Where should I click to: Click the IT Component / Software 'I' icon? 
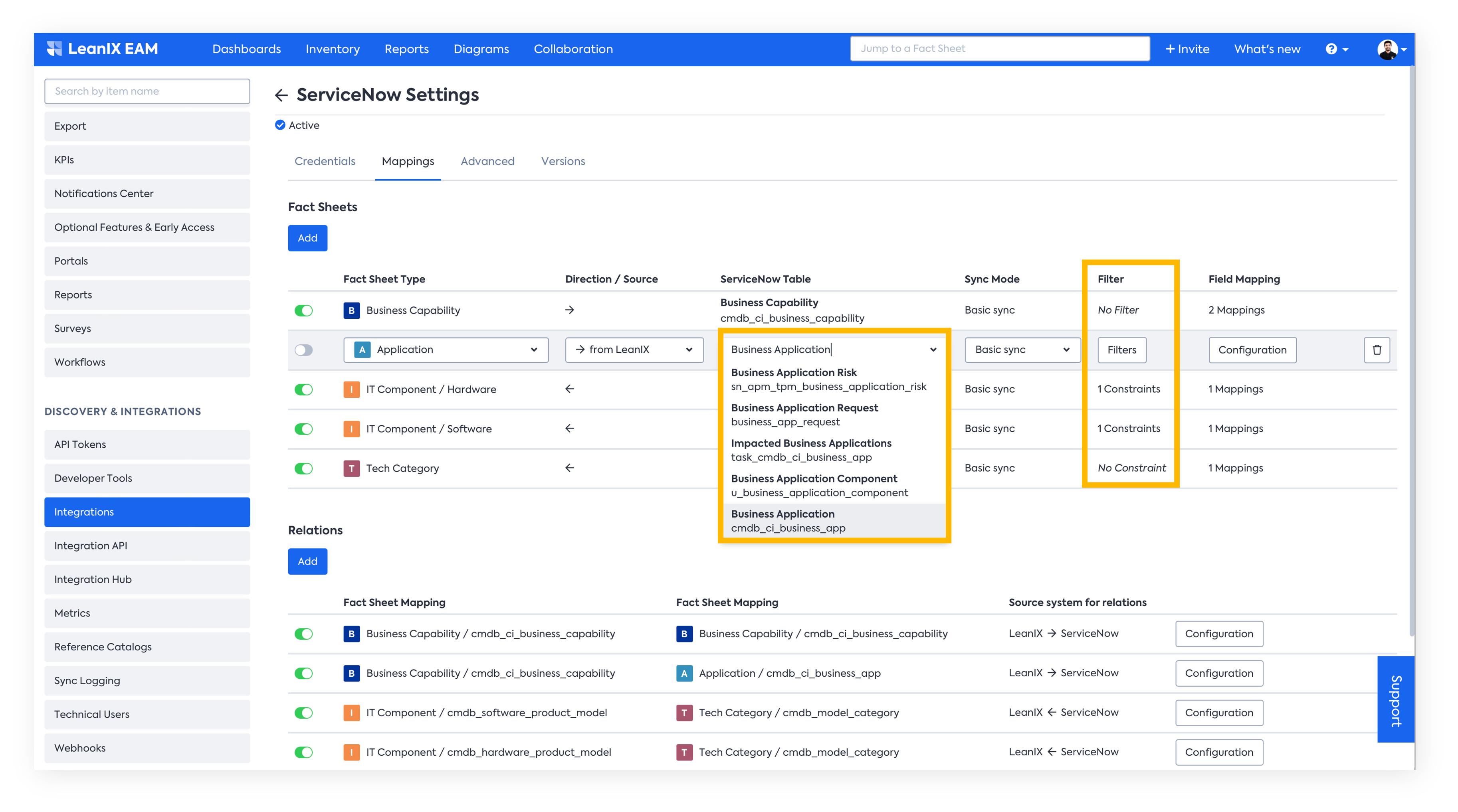click(351, 429)
